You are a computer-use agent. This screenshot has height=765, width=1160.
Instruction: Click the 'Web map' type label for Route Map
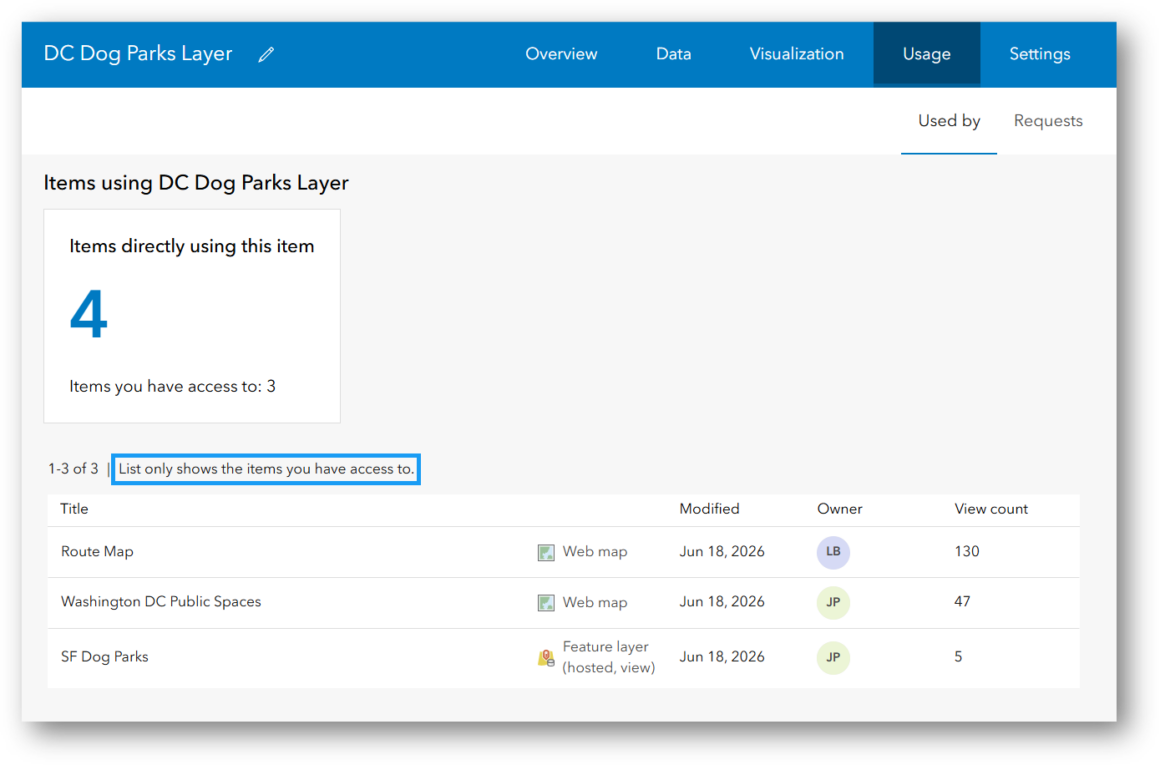click(x=595, y=552)
